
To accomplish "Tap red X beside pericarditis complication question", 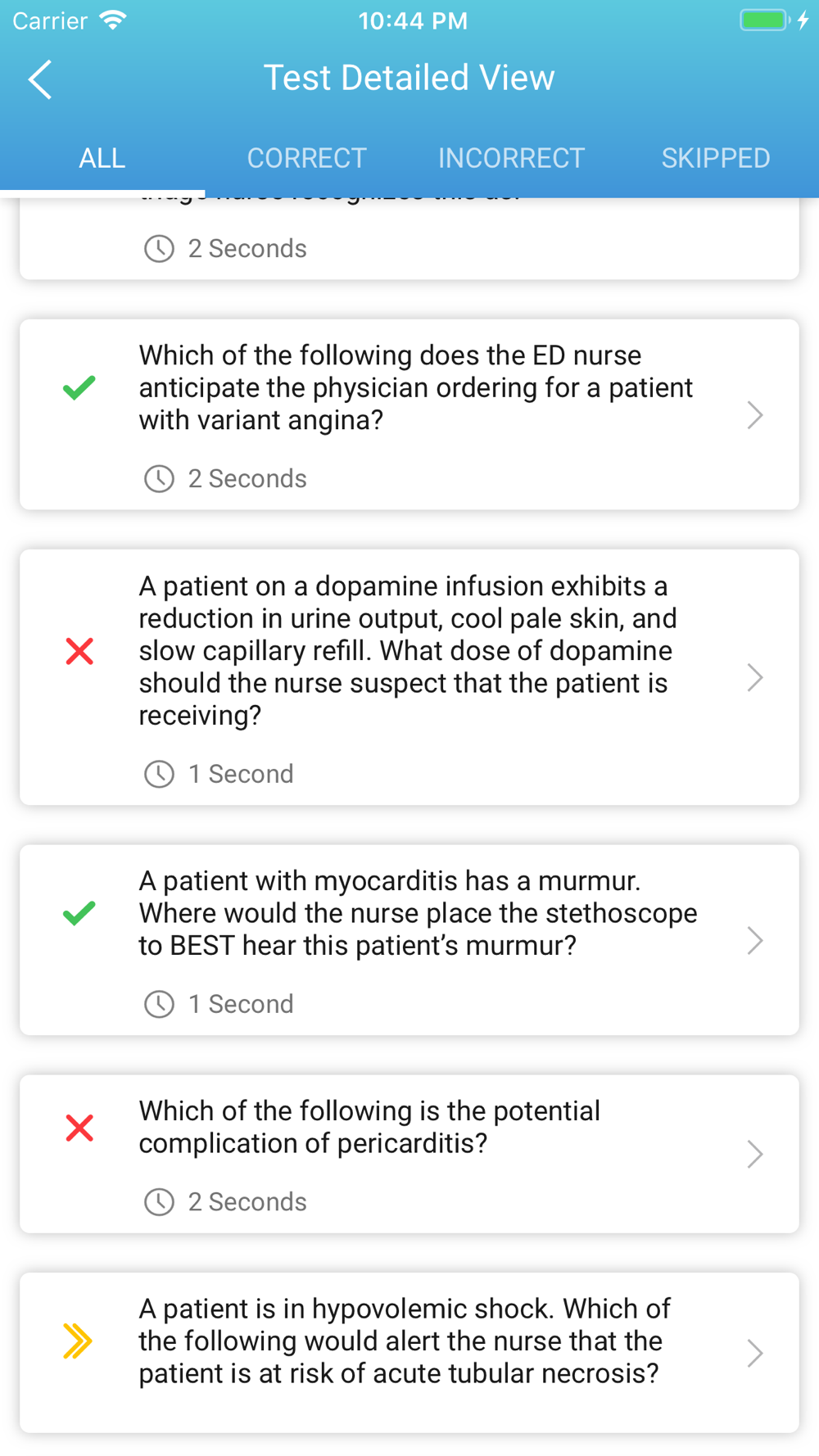I will point(79,1128).
